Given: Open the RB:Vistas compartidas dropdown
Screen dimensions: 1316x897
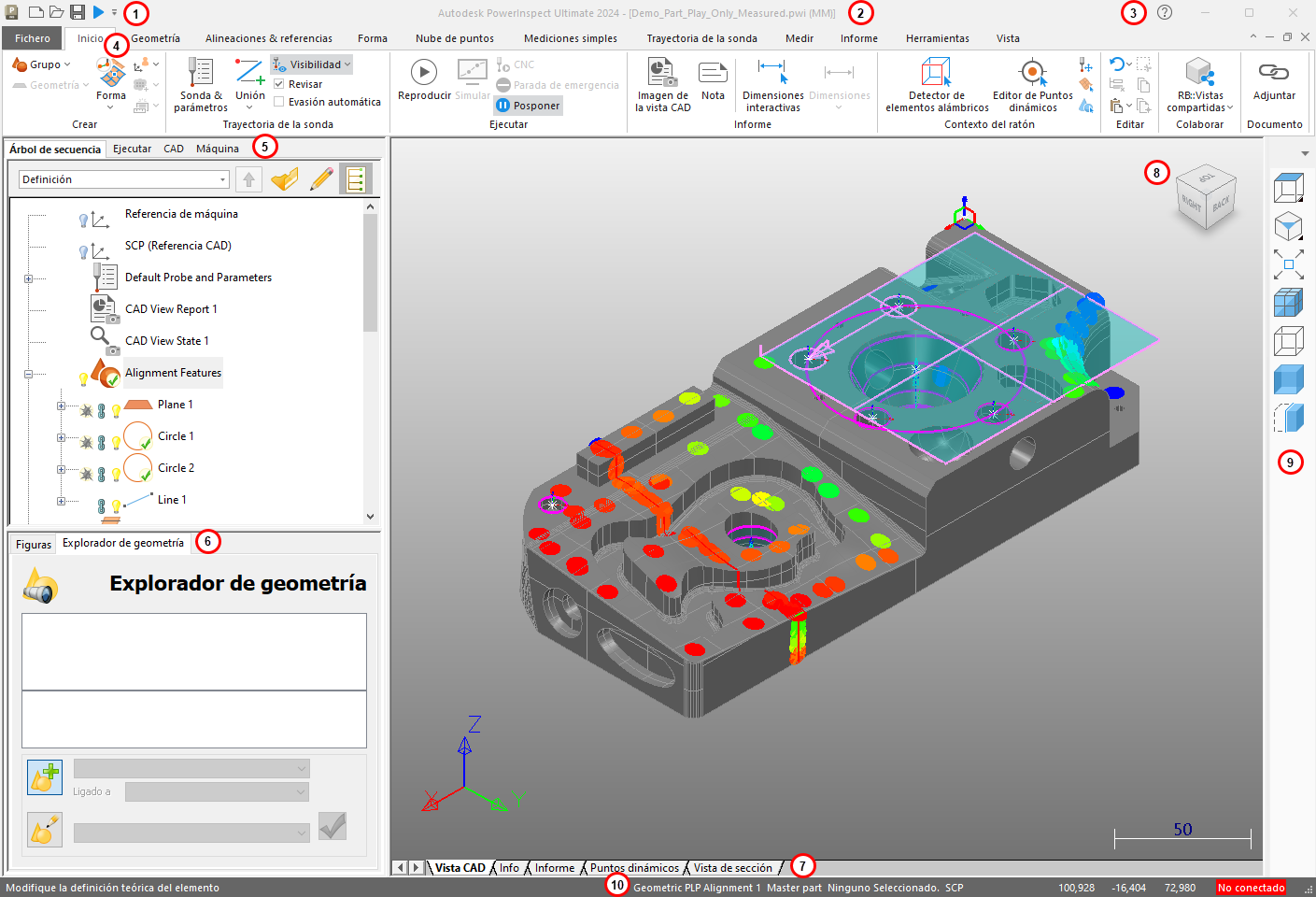Looking at the screenshot, I should pos(1199,85).
